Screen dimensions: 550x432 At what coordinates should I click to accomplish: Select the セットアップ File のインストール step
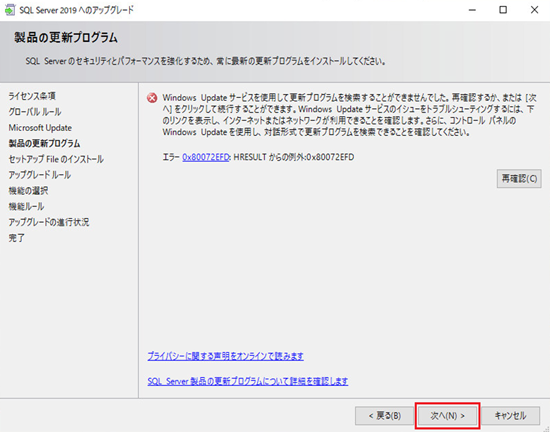click(x=56, y=159)
